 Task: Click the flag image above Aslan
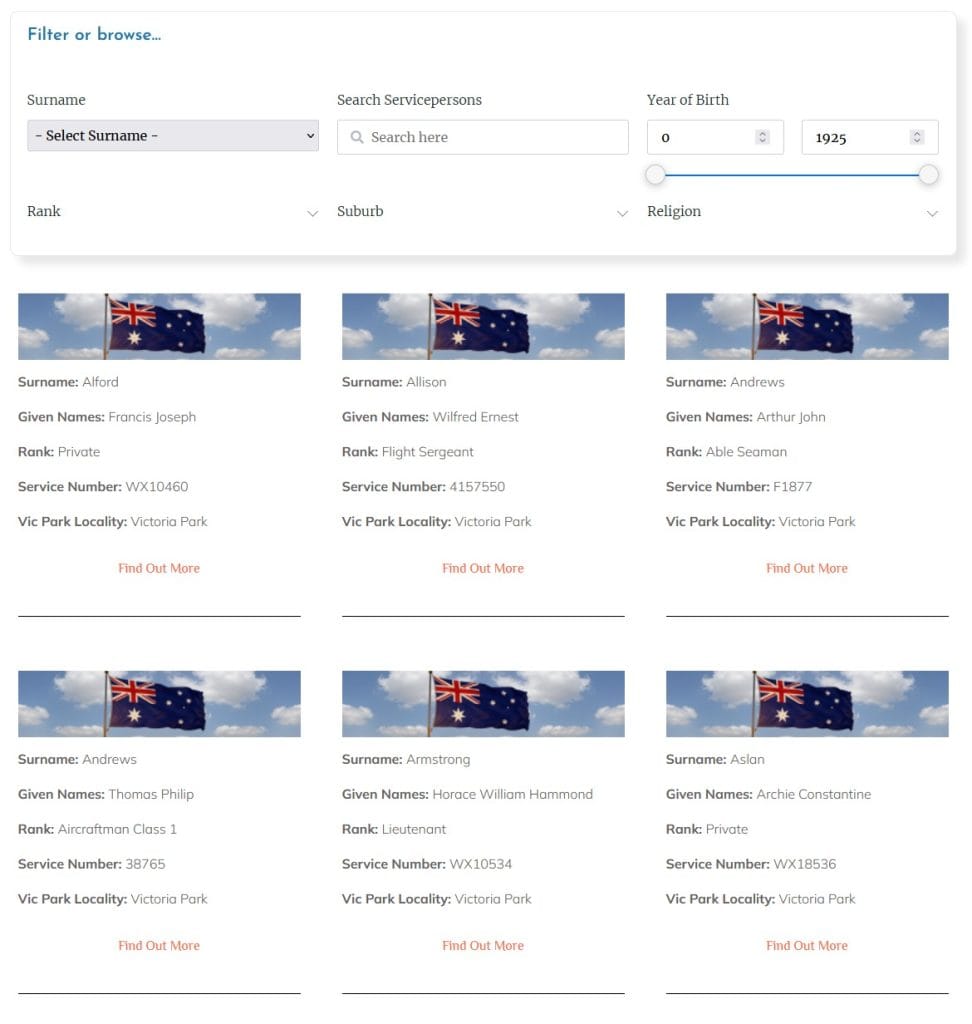pos(807,704)
